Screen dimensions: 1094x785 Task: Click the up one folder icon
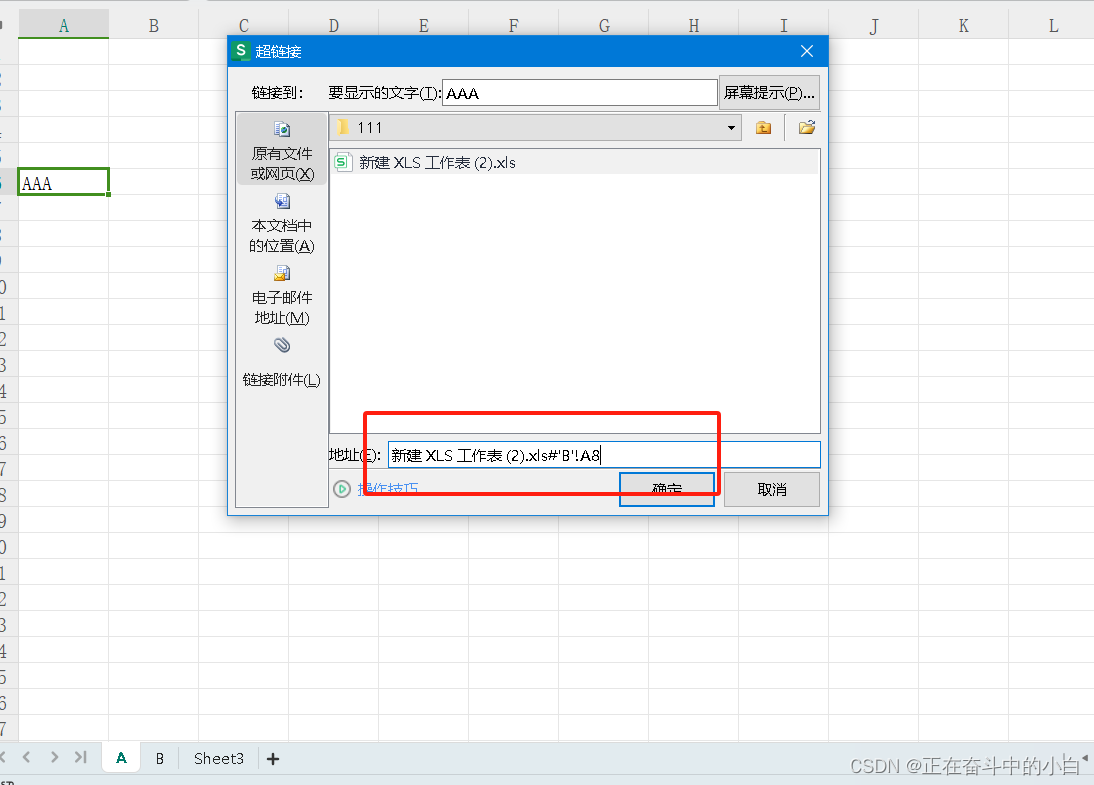763,127
